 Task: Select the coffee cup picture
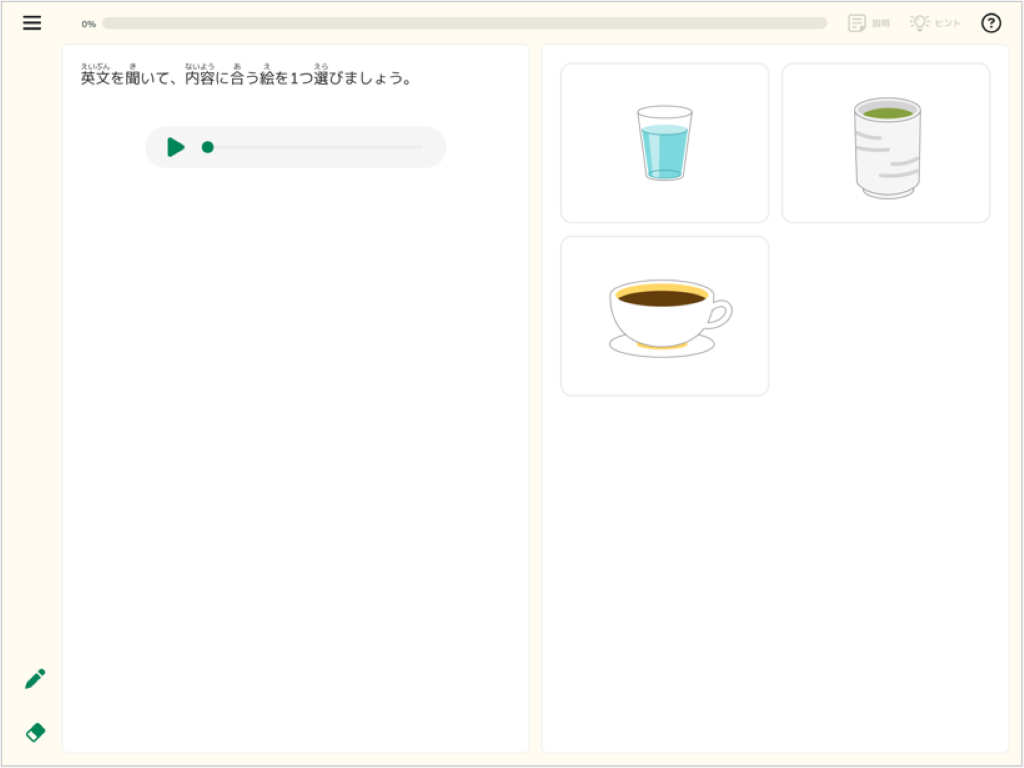click(664, 316)
